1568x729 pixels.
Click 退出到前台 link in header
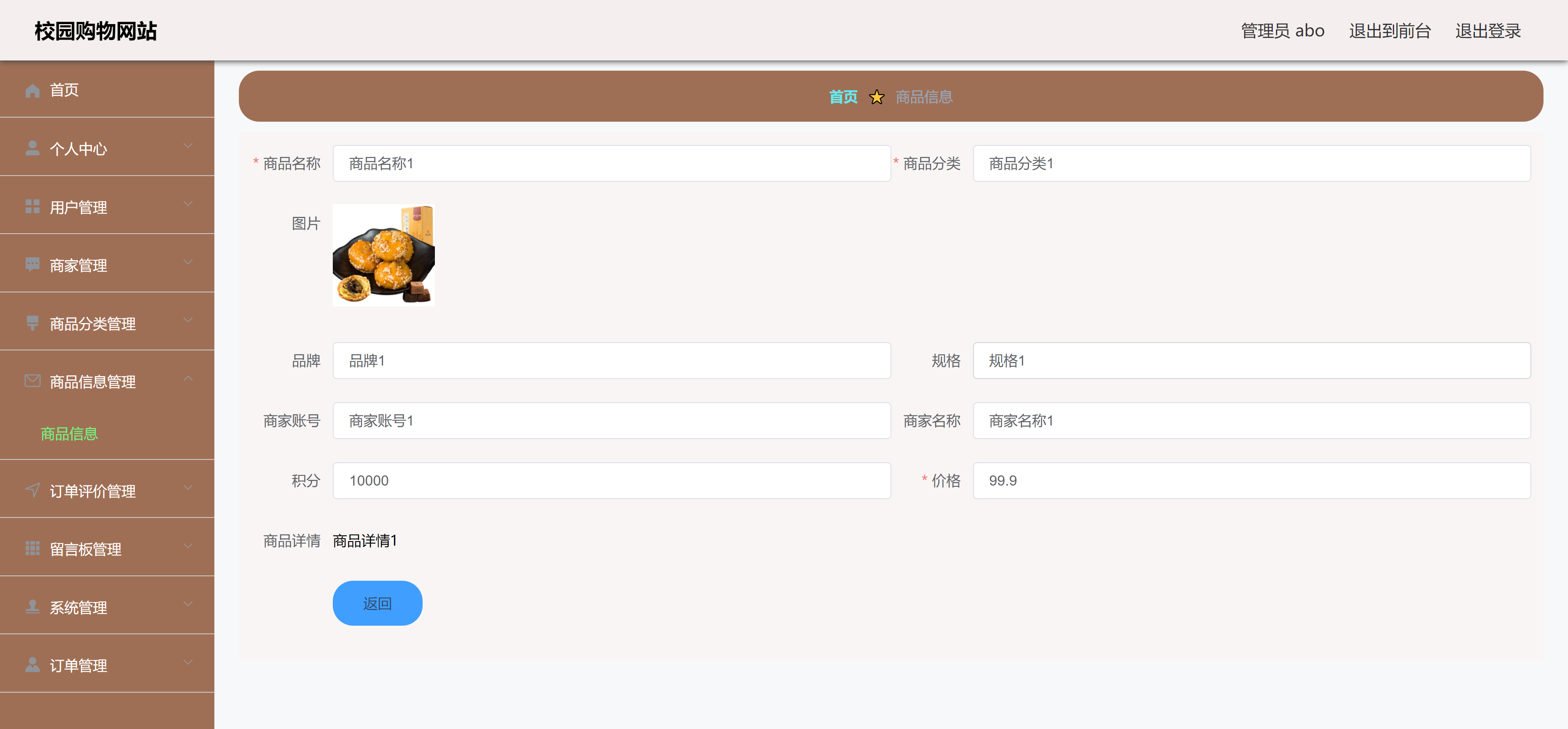point(1390,31)
